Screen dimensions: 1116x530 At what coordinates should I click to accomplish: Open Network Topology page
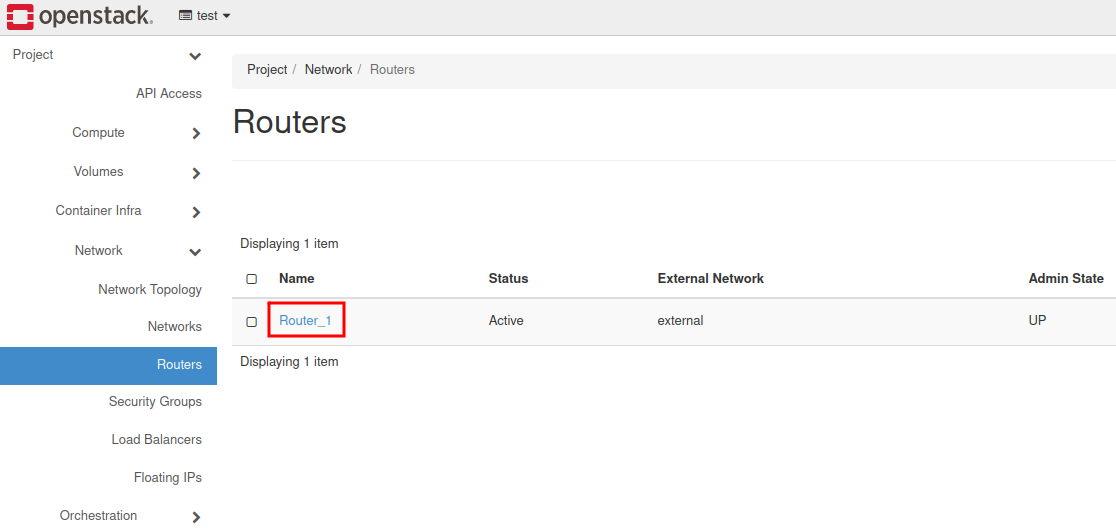coord(150,290)
